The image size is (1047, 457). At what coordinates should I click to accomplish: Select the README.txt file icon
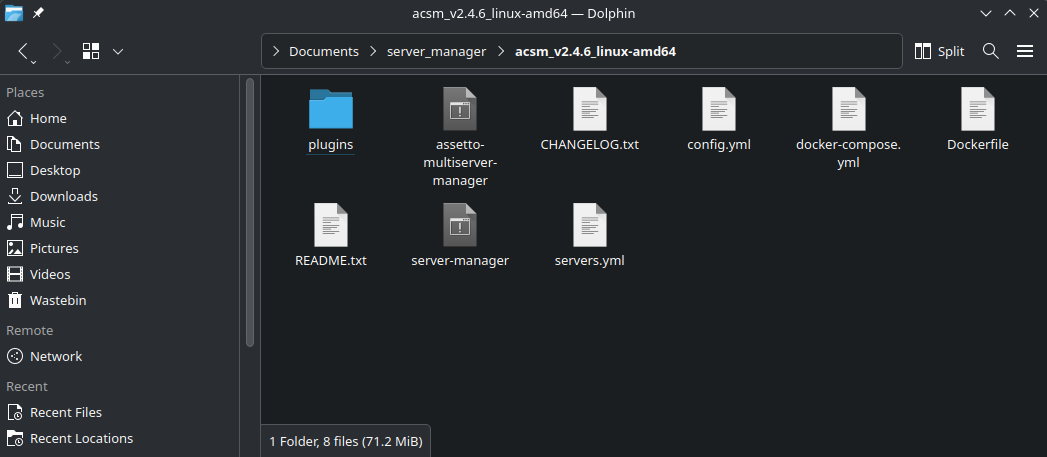331,225
